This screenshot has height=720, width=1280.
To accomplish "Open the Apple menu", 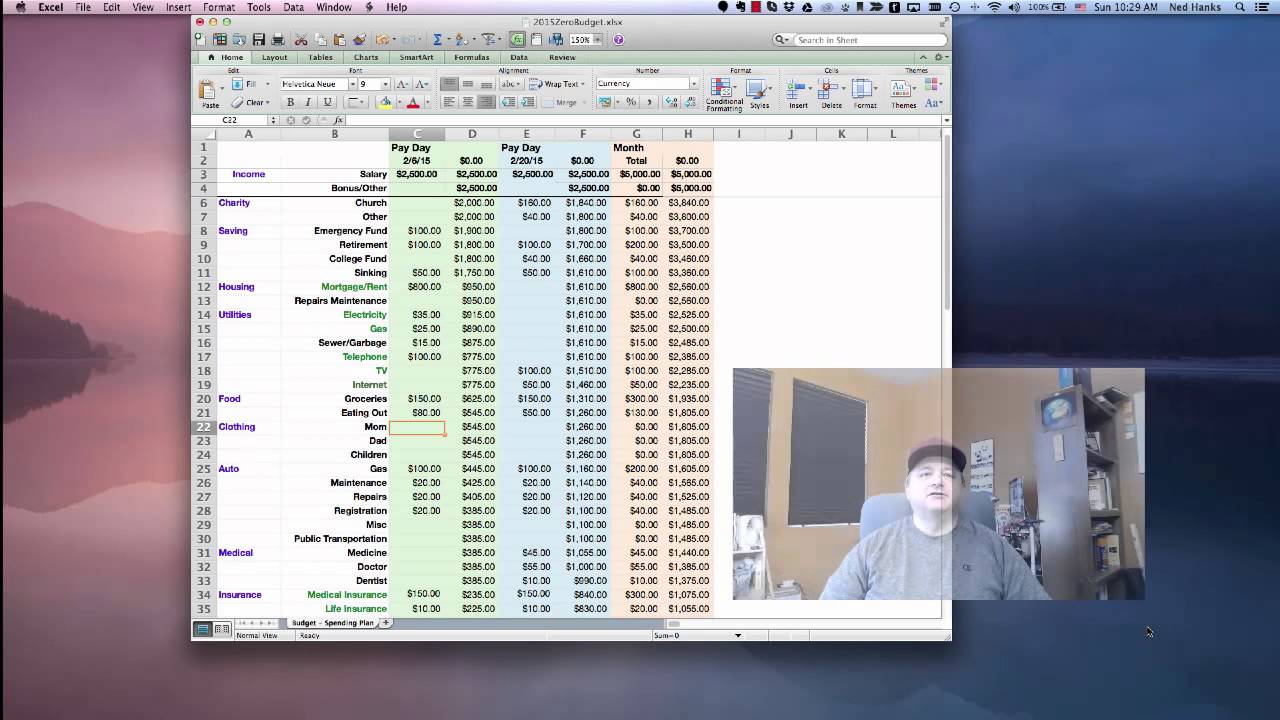I will 20,7.
